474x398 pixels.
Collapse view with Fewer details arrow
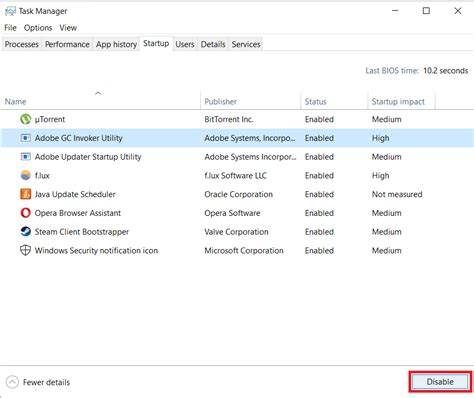pos(12,382)
